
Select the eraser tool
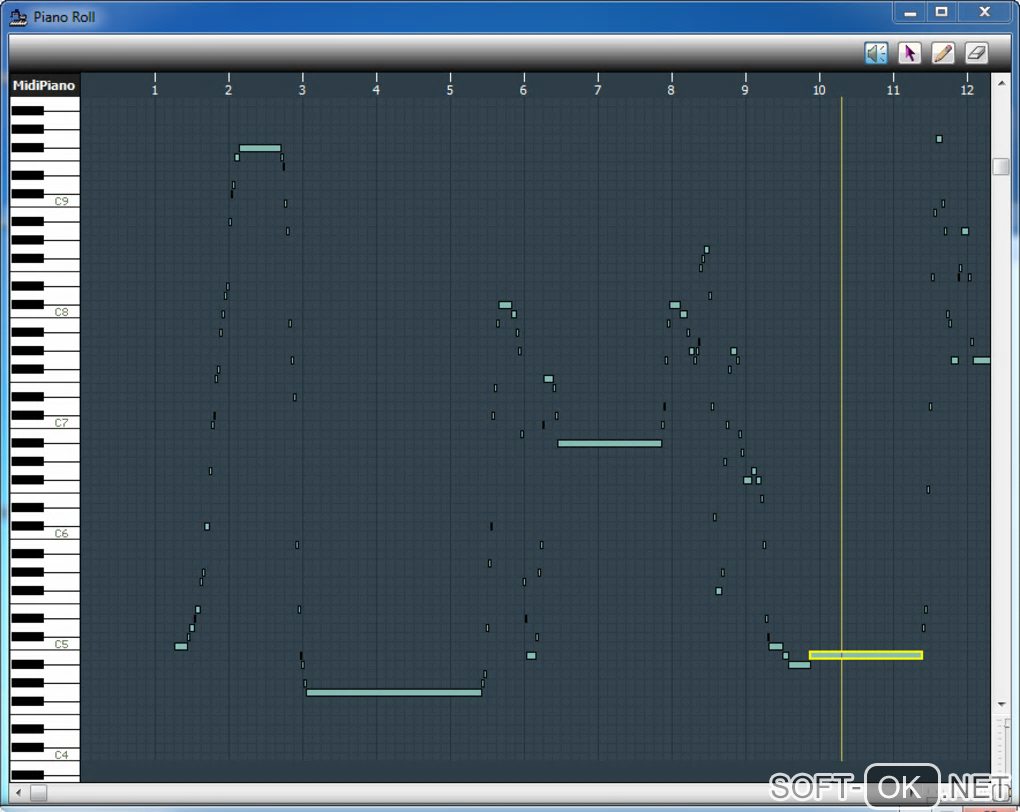point(976,53)
